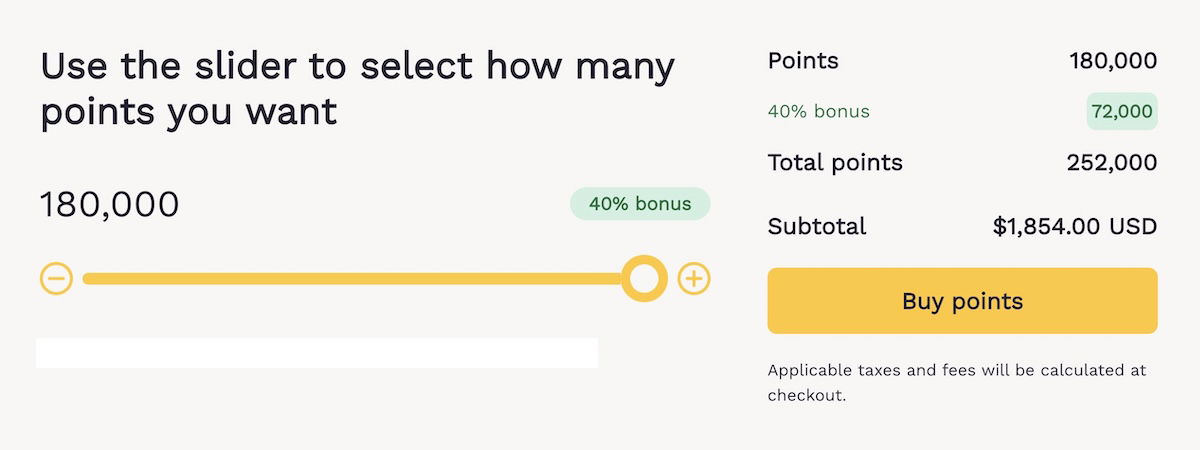Click the $1,854.00 USD subtotal amount

[1075, 226]
